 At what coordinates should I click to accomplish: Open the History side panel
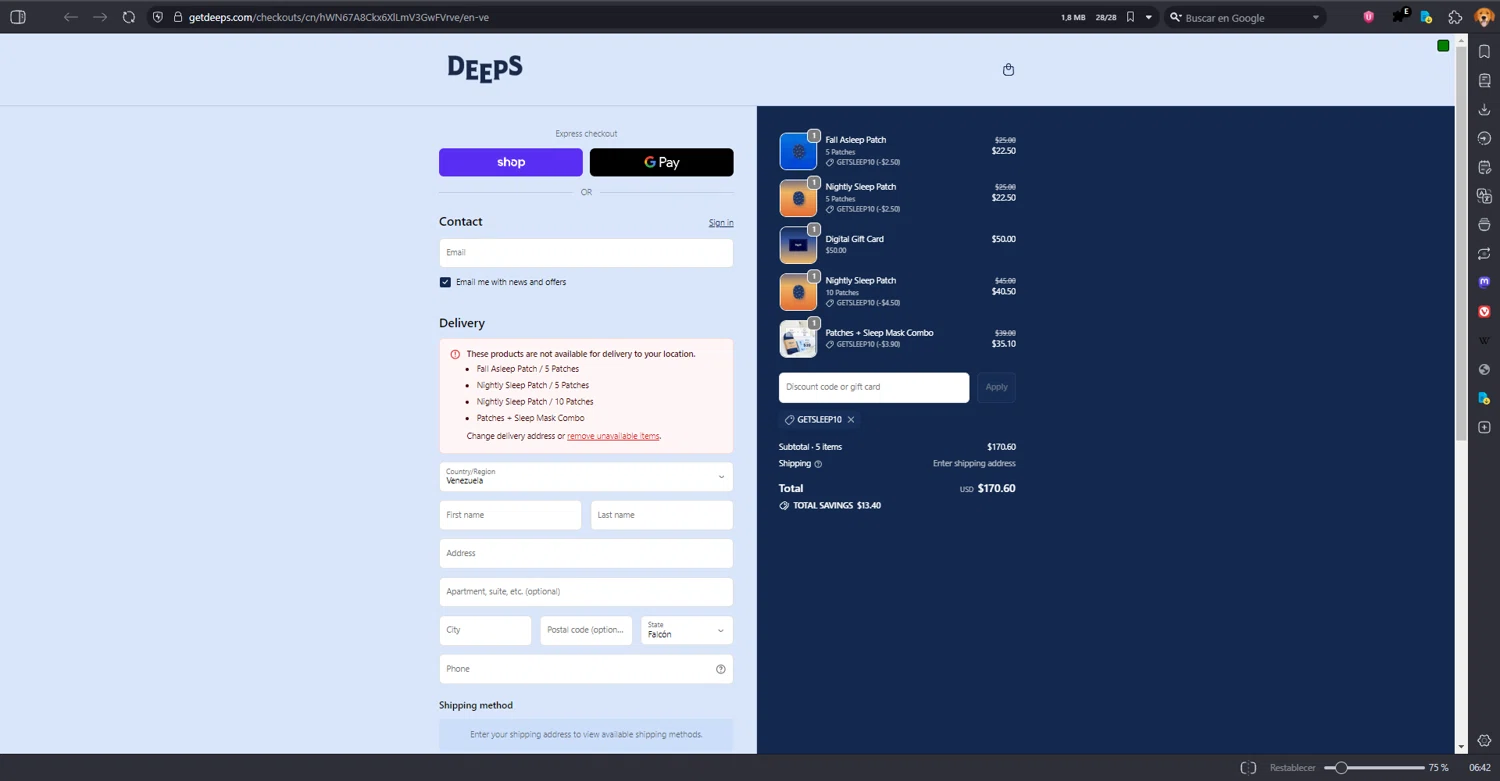point(1484,138)
